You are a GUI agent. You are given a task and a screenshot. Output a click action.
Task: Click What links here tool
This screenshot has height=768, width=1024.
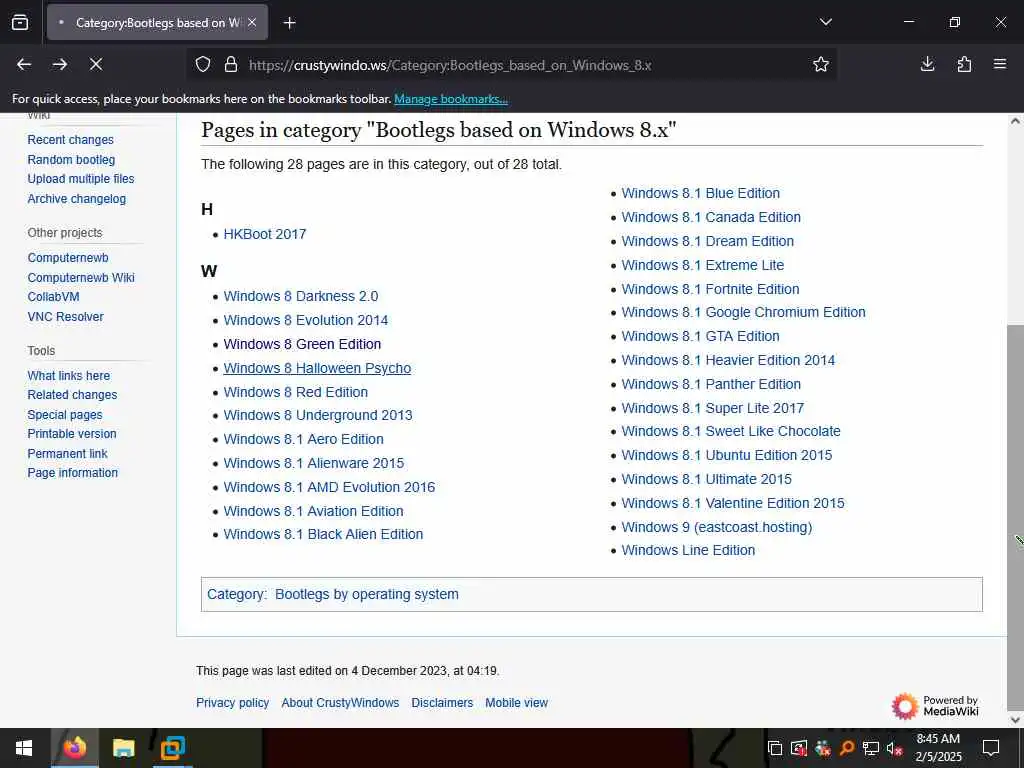[x=69, y=376]
